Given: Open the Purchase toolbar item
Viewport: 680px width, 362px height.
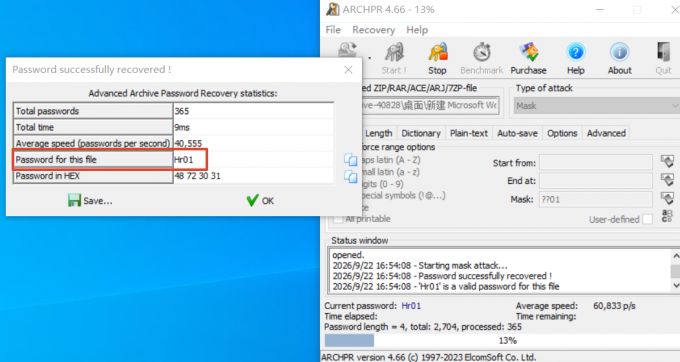Looking at the screenshot, I should tap(528, 59).
